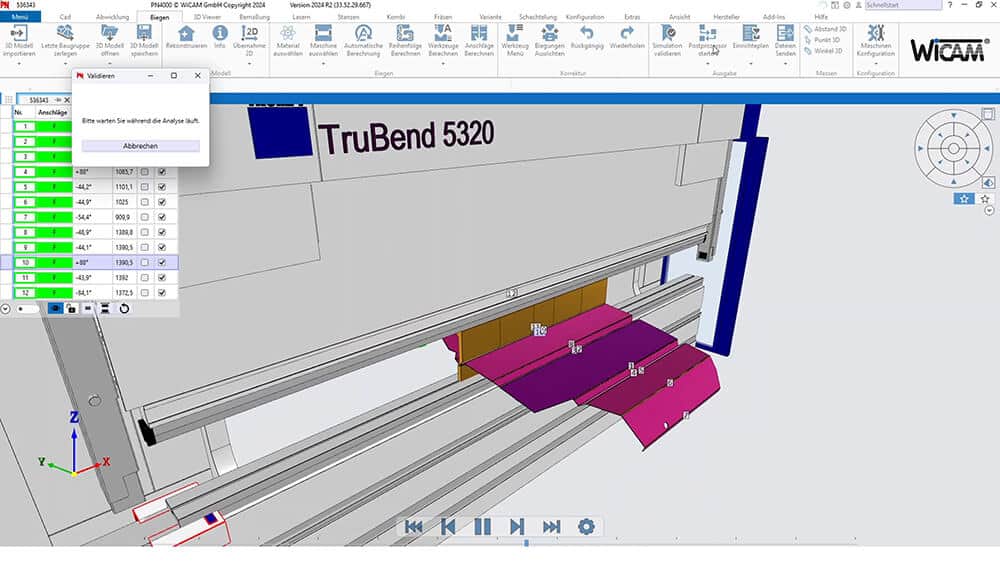
Task: Click the simulation timeline slider marker
Action: coord(526,544)
